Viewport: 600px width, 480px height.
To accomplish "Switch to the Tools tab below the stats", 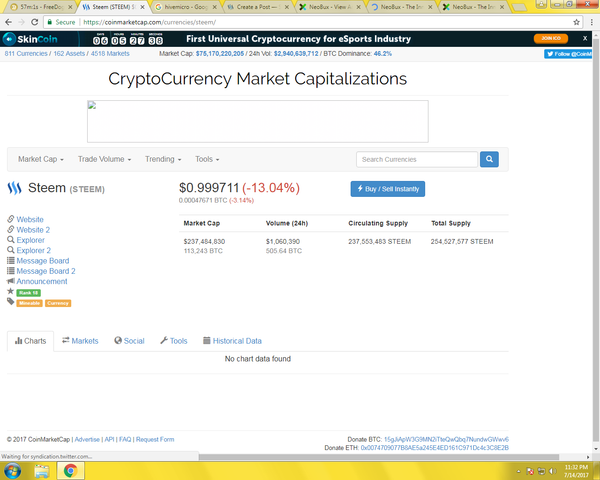I will 174,341.
